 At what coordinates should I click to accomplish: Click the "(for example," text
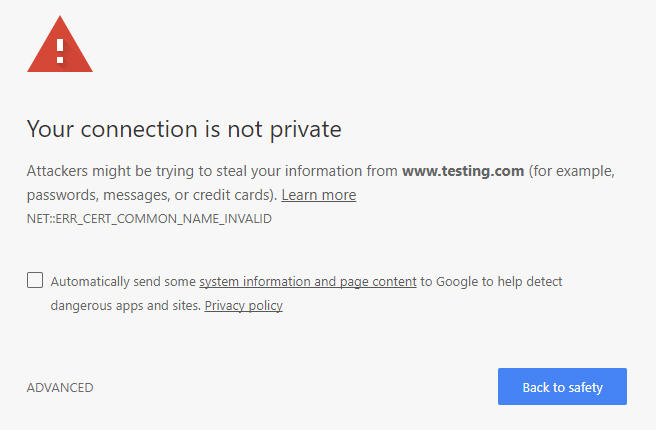(x=571, y=171)
